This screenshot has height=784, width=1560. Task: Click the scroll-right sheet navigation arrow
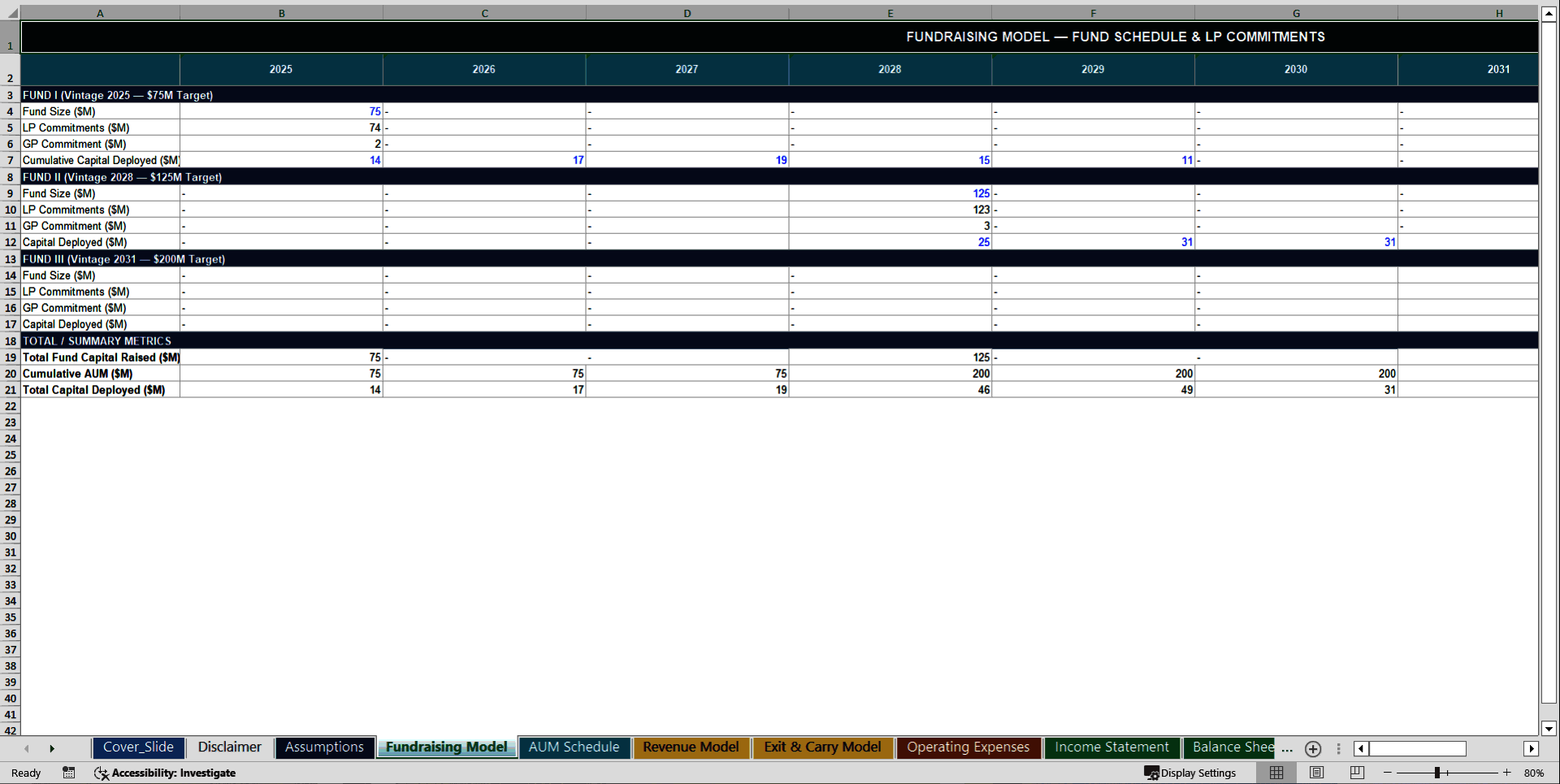coord(52,748)
